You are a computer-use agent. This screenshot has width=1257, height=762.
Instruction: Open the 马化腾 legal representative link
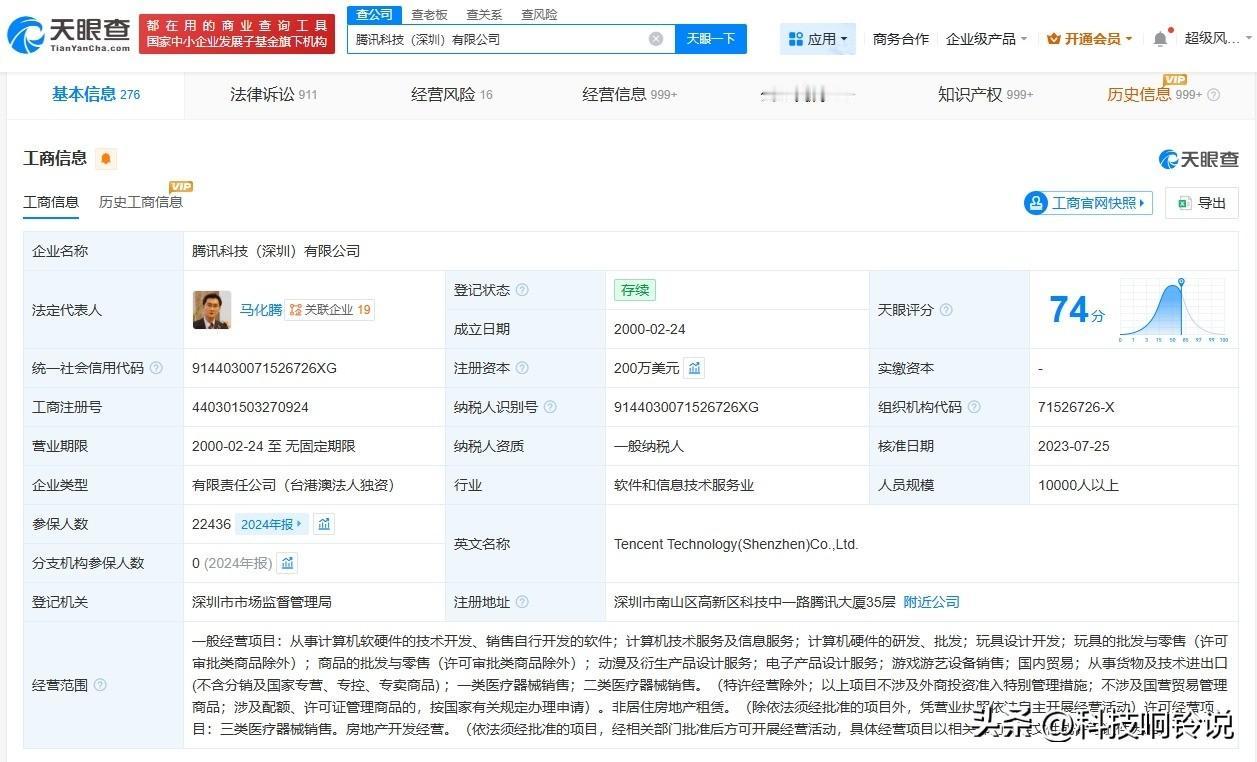click(x=260, y=310)
